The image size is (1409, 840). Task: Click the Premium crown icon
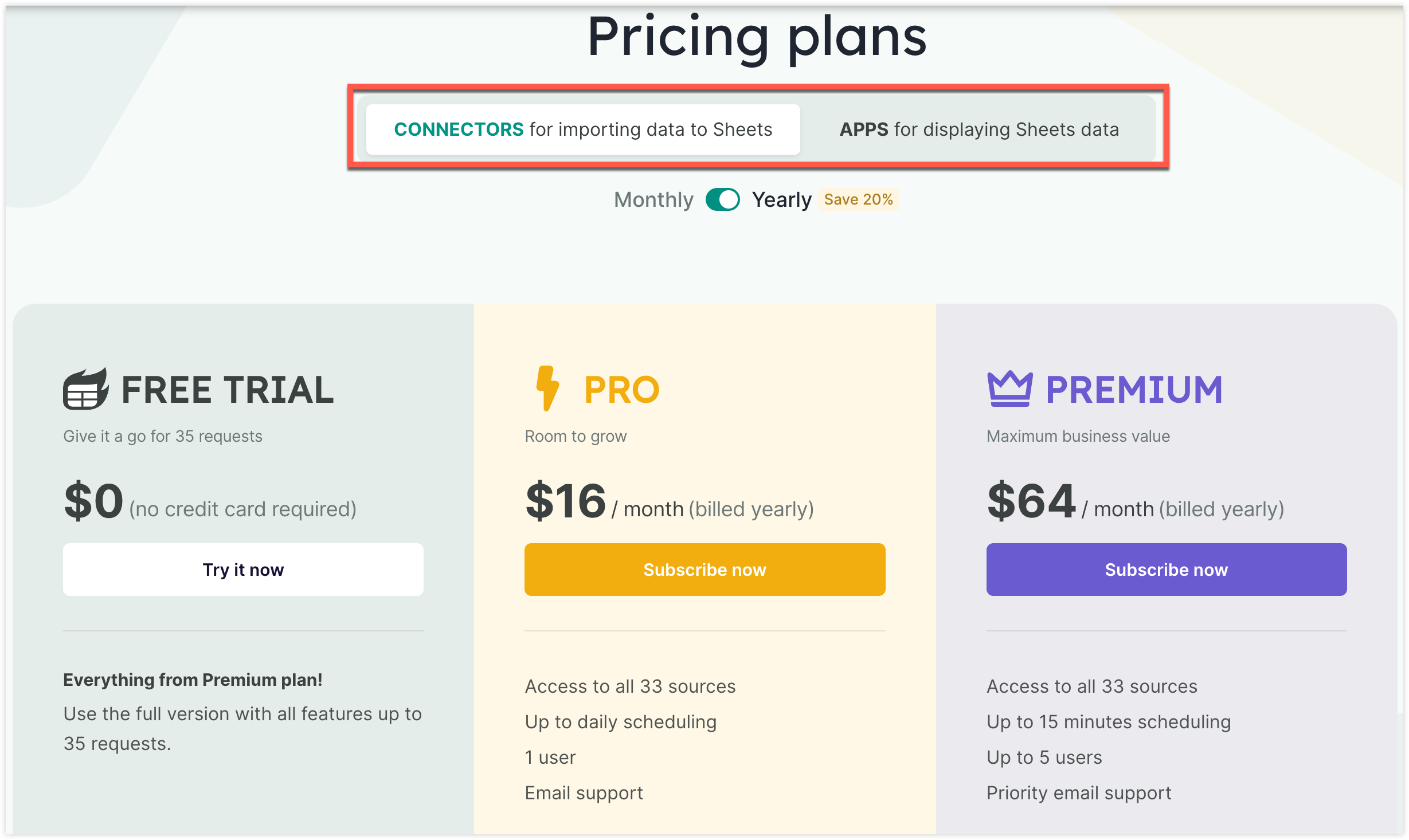[x=1009, y=389]
